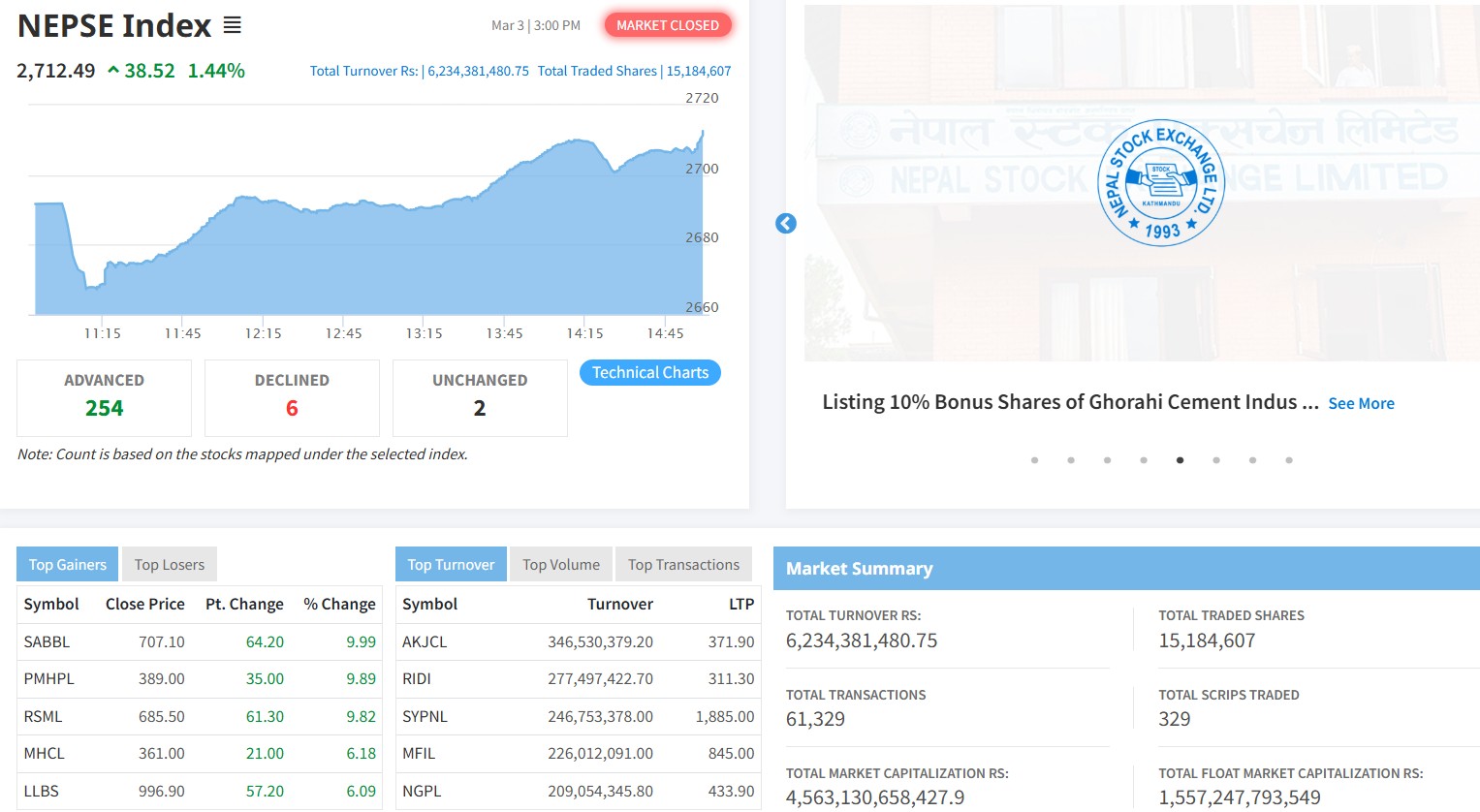Select the Top Gainers tab
Viewport: 1480px width, 812px height.
coord(68,565)
